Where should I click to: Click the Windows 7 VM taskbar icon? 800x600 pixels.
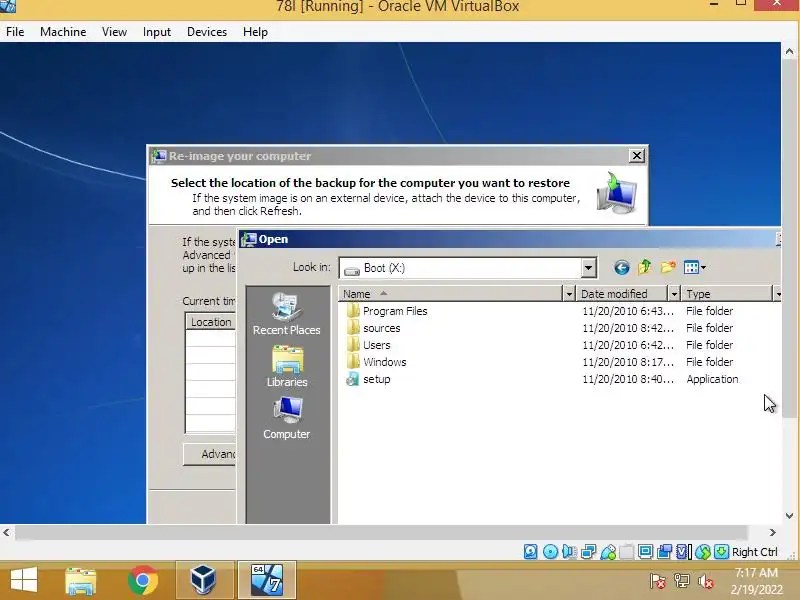pyautogui.click(x=267, y=581)
